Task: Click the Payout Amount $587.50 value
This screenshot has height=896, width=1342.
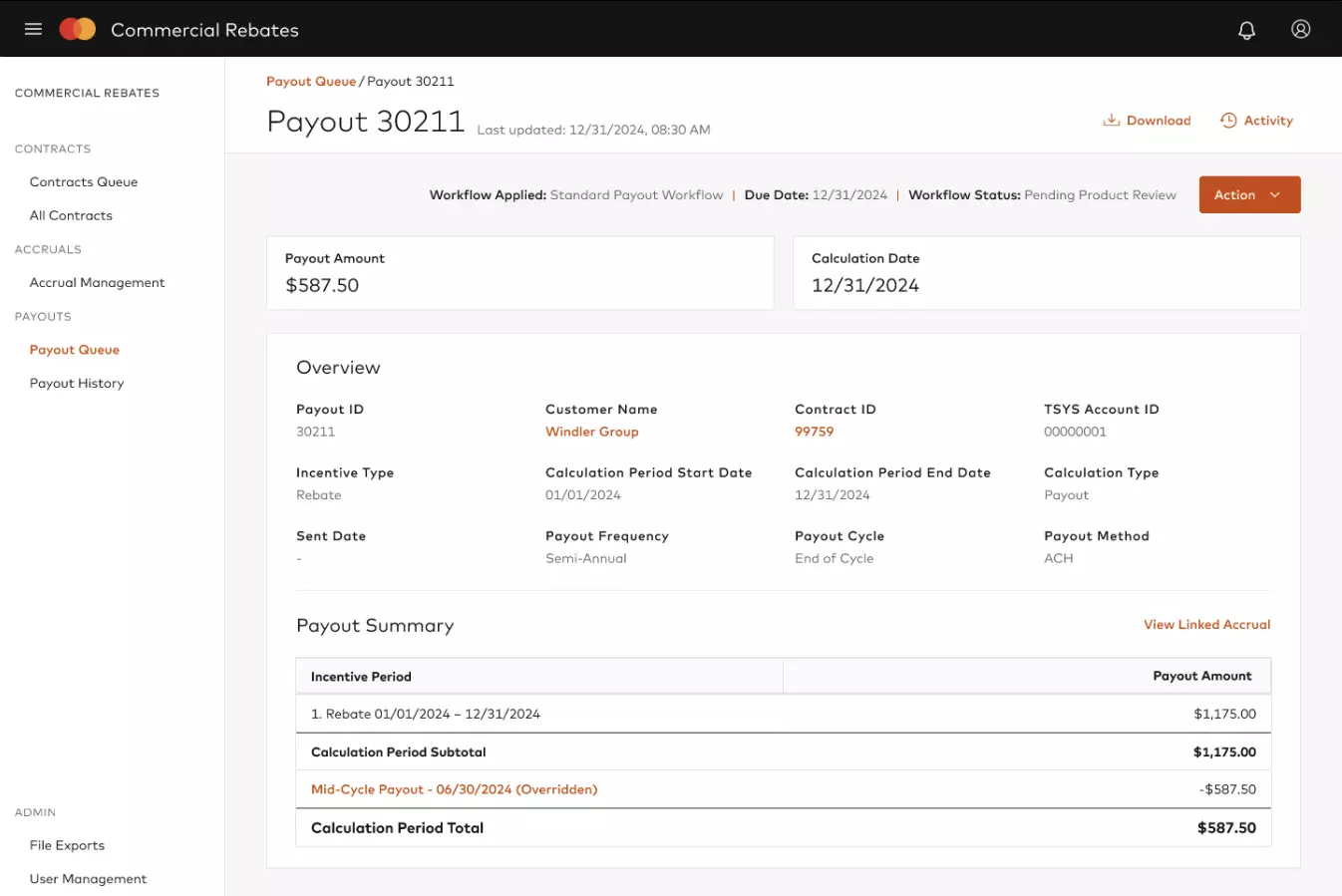Action: tap(322, 285)
